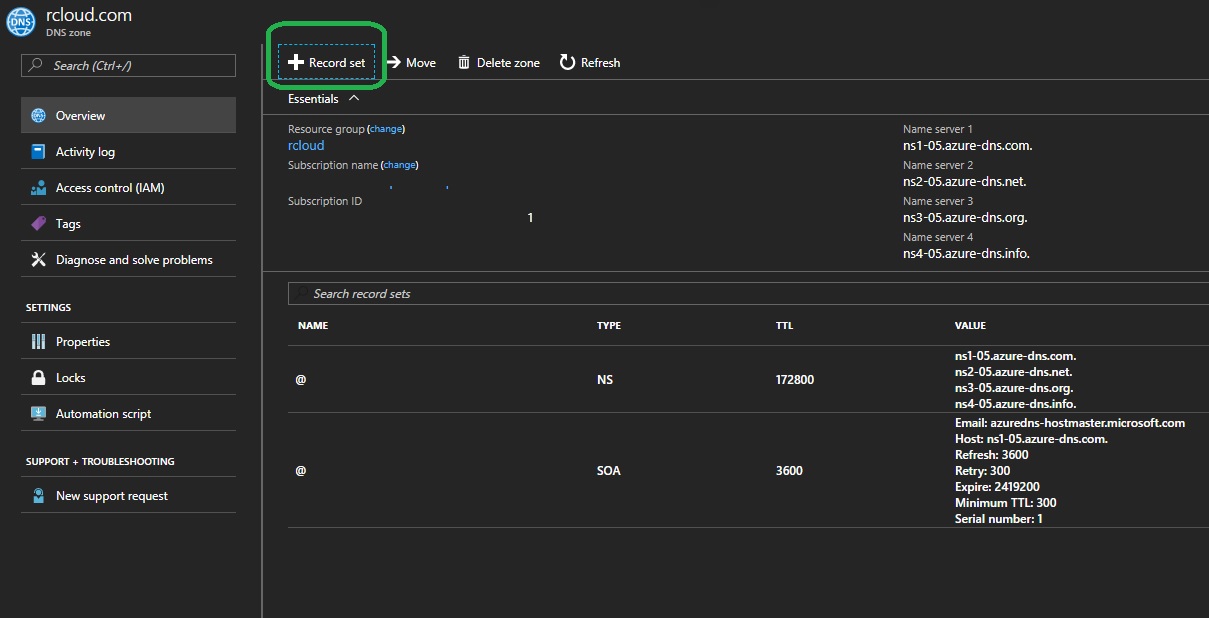The height and width of the screenshot is (618, 1209).
Task: Click the Properties bars icon
Action: (39, 342)
